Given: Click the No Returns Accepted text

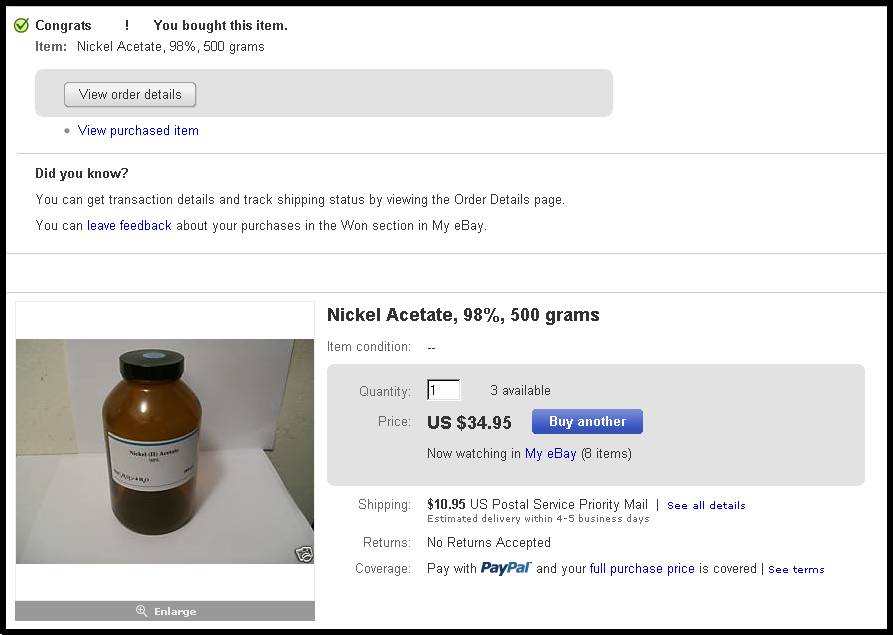Looking at the screenshot, I should click(x=488, y=543).
